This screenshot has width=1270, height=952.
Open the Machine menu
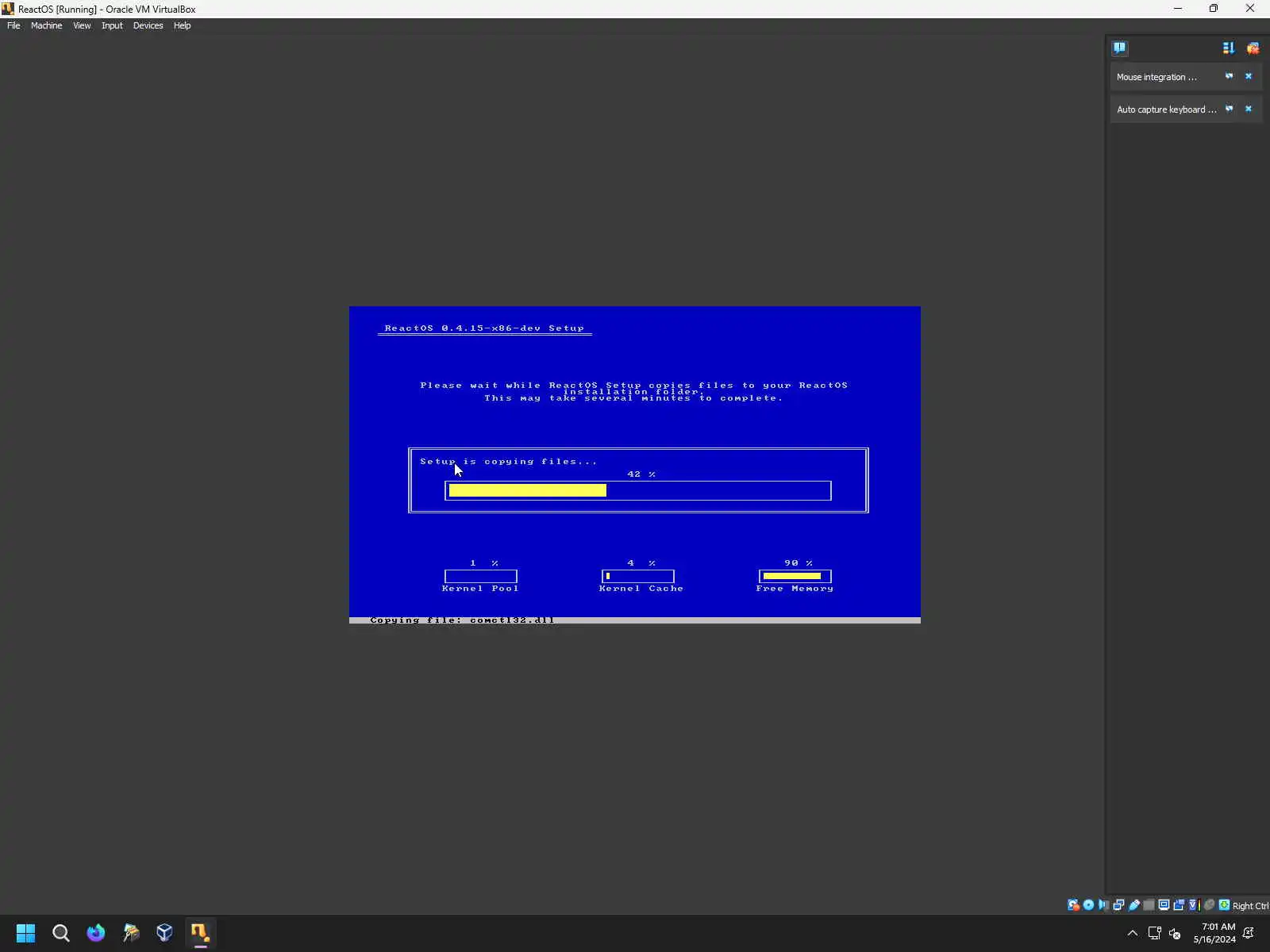click(x=46, y=25)
